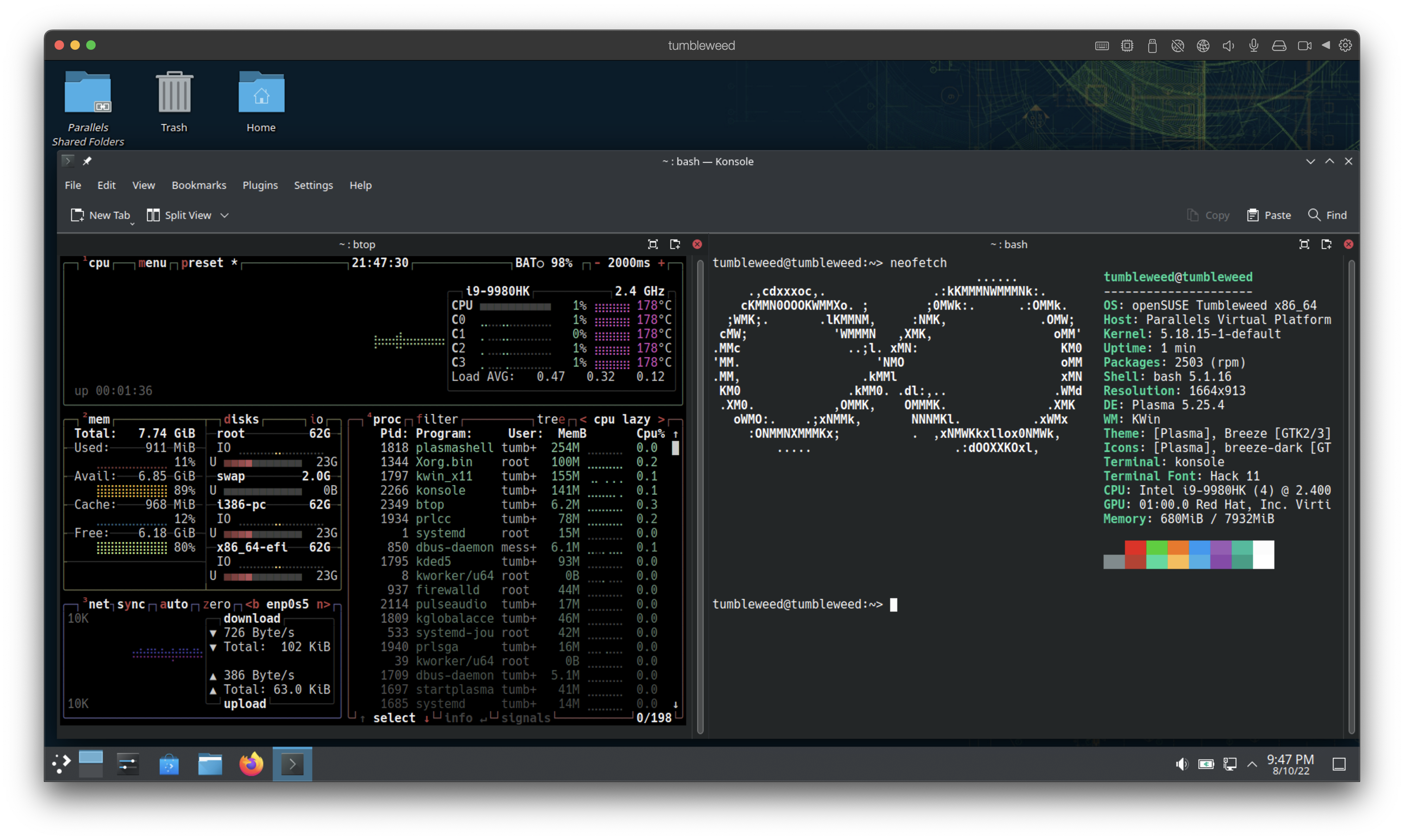The height and width of the screenshot is (840, 1404).
Task: Click the video camera icon in Parallels toolbar
Action: click(1304, 46)
